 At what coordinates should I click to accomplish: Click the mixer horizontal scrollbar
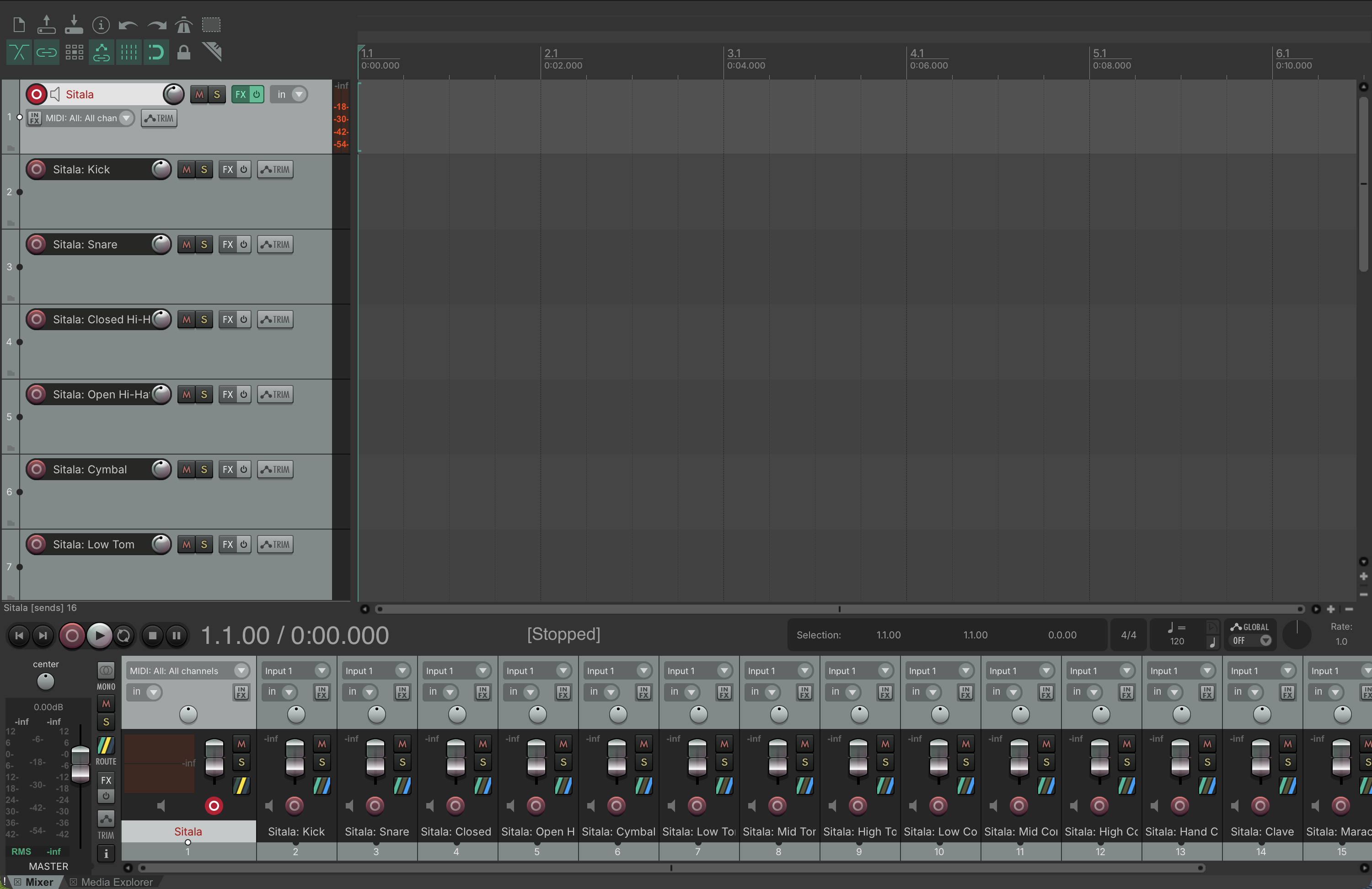point(671,868)
